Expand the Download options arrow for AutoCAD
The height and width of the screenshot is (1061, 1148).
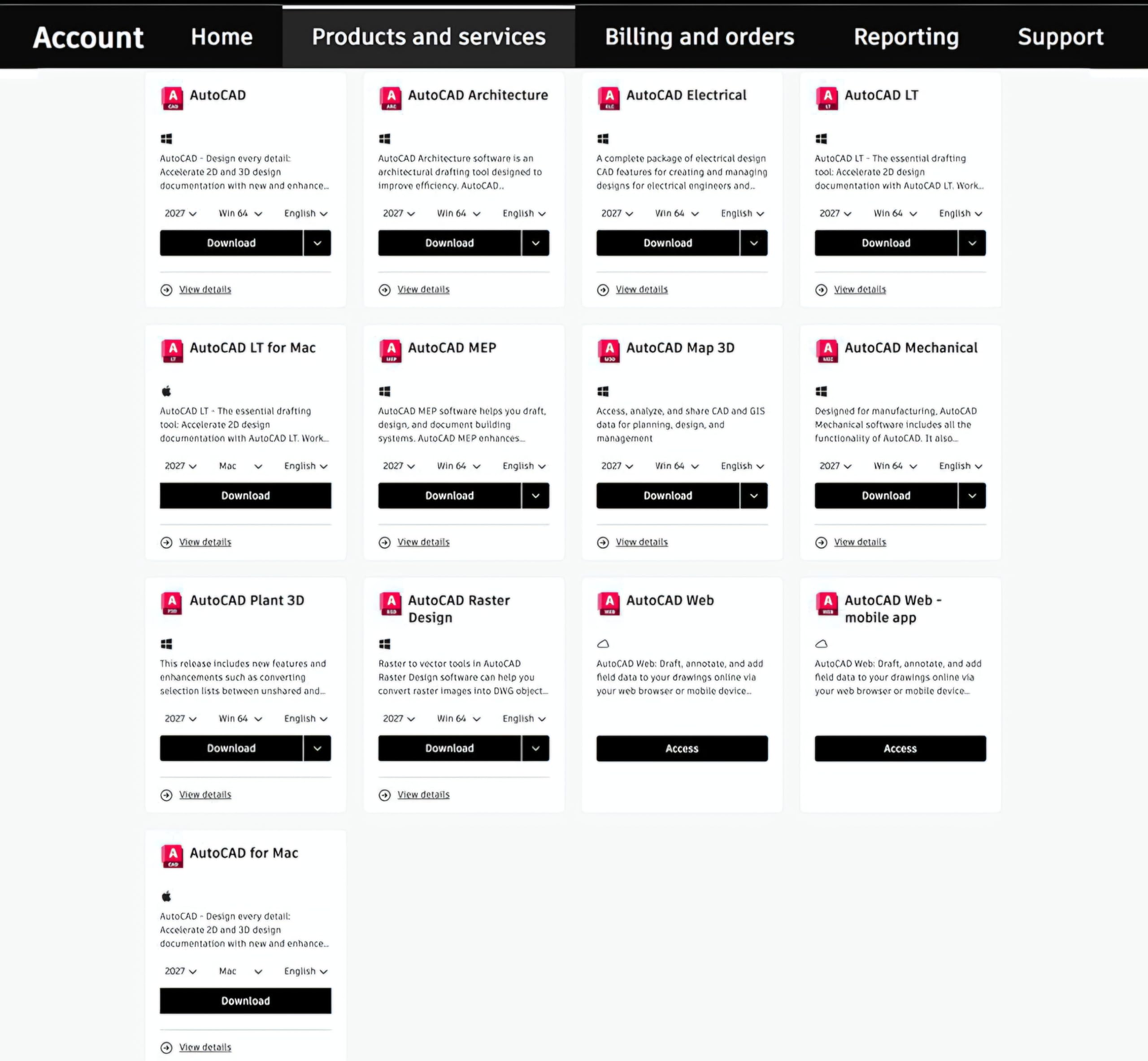pos(317,243)
